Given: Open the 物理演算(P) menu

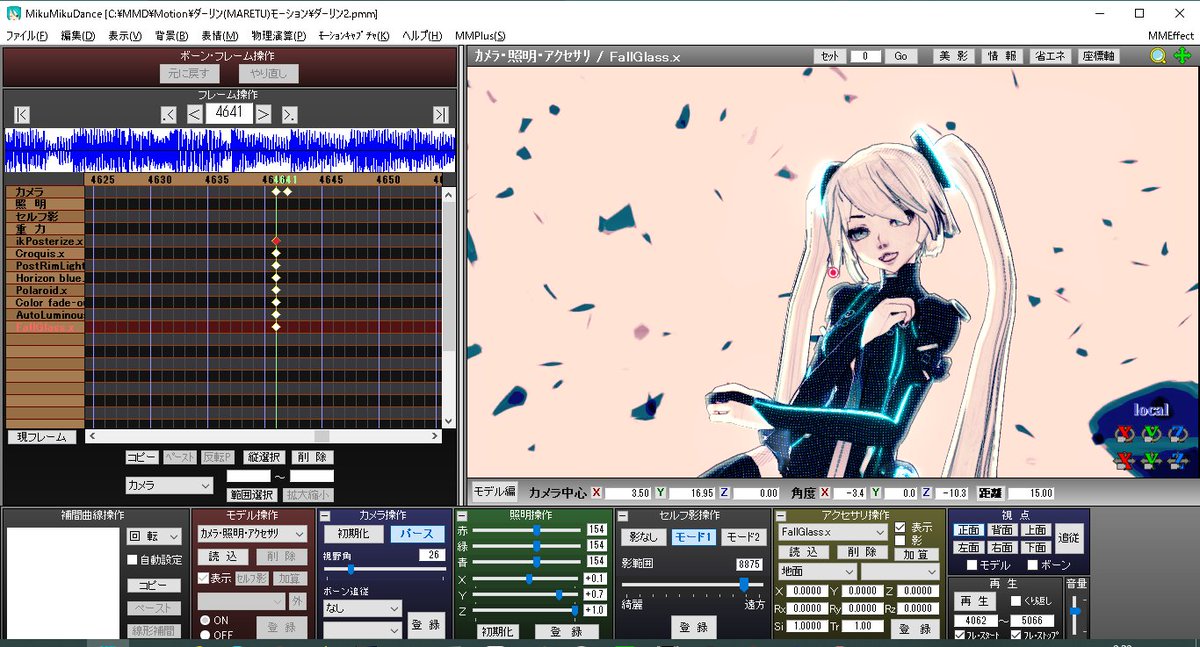Looking at the screenshot, I should [x=279, y=36].
